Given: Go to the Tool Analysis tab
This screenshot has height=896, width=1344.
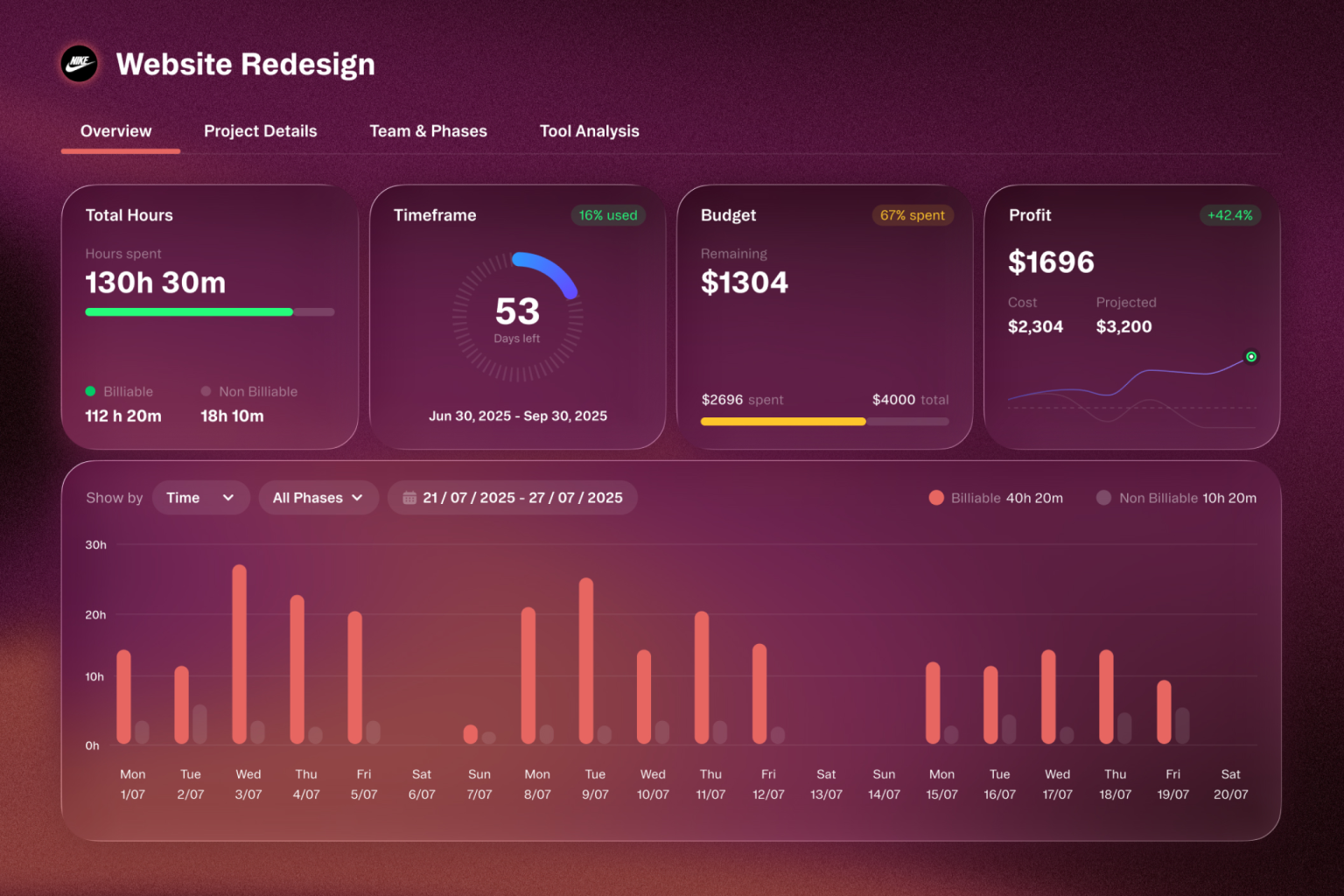Looking at the screenshot, I should (590, 131).
